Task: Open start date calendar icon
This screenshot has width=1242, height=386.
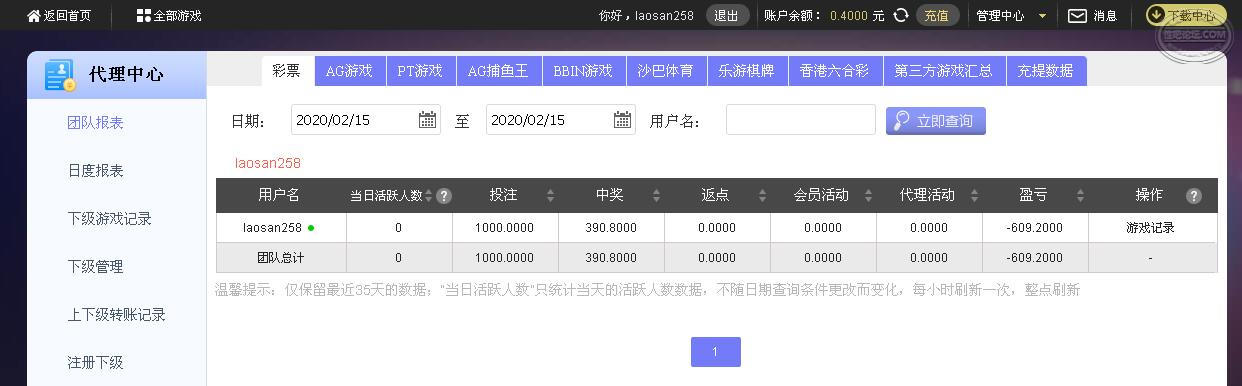Action: pos(428,120)
